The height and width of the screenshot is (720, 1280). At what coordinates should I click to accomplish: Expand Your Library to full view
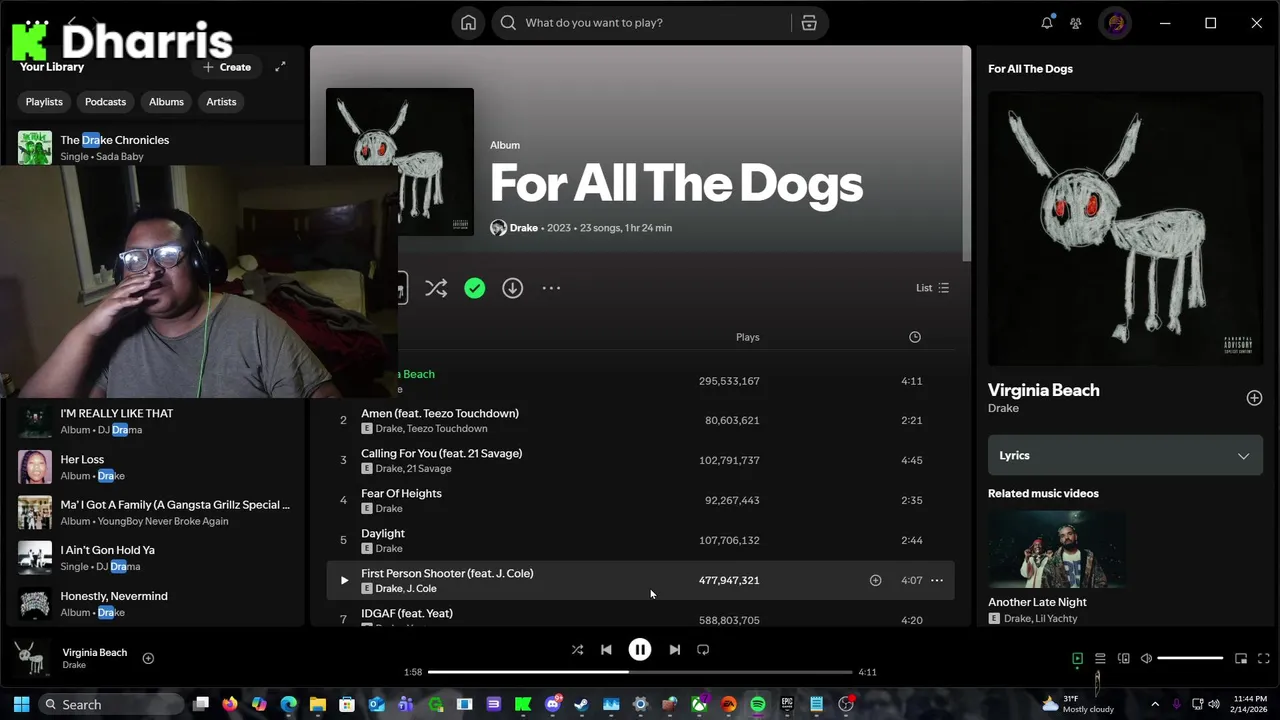tap(280, 67)
